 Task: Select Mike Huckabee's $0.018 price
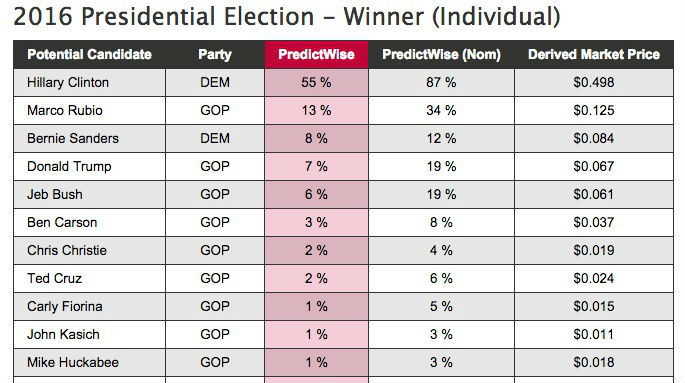(594, 362)
